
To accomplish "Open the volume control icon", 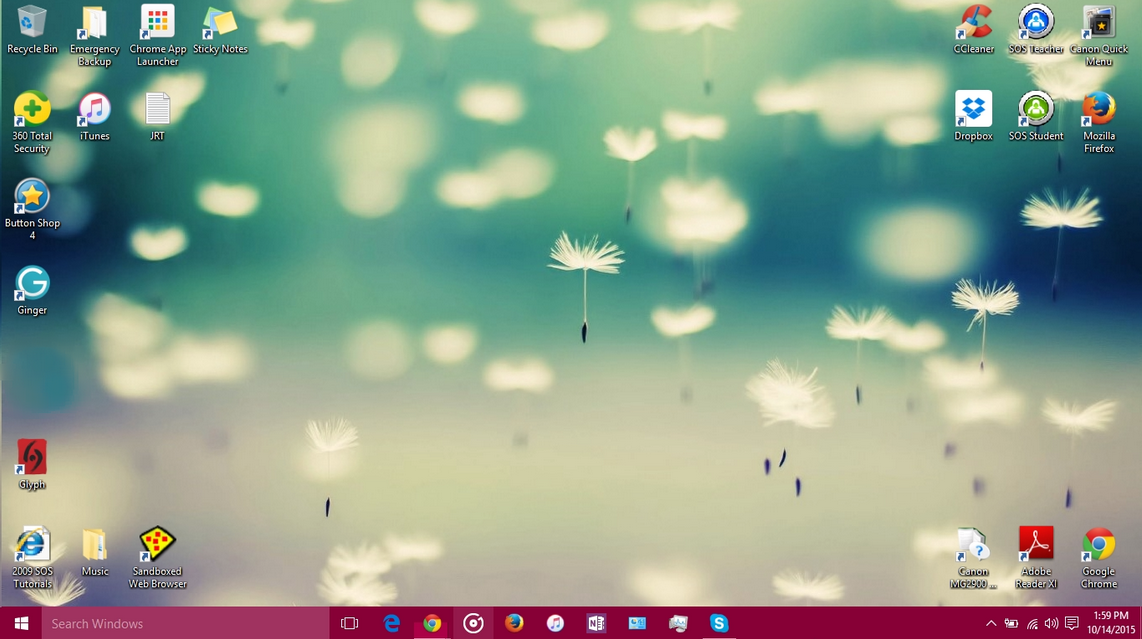I will [1051, 624].
